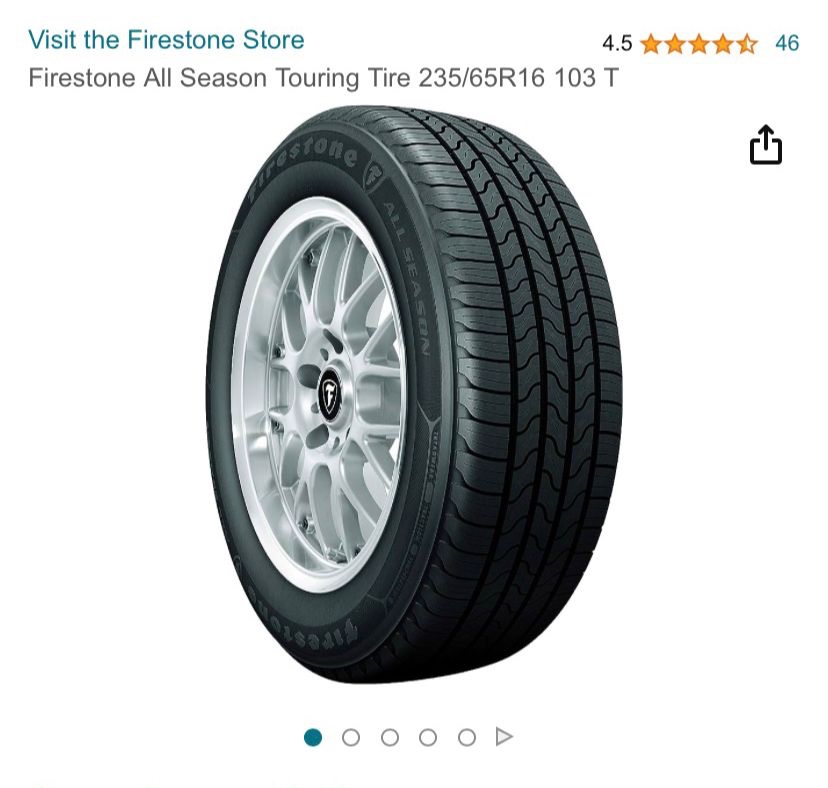This screenshot has width=828, height=788.
Task: Switch to the third image dot
Action: pyautogui.click(x=390, y=737)
